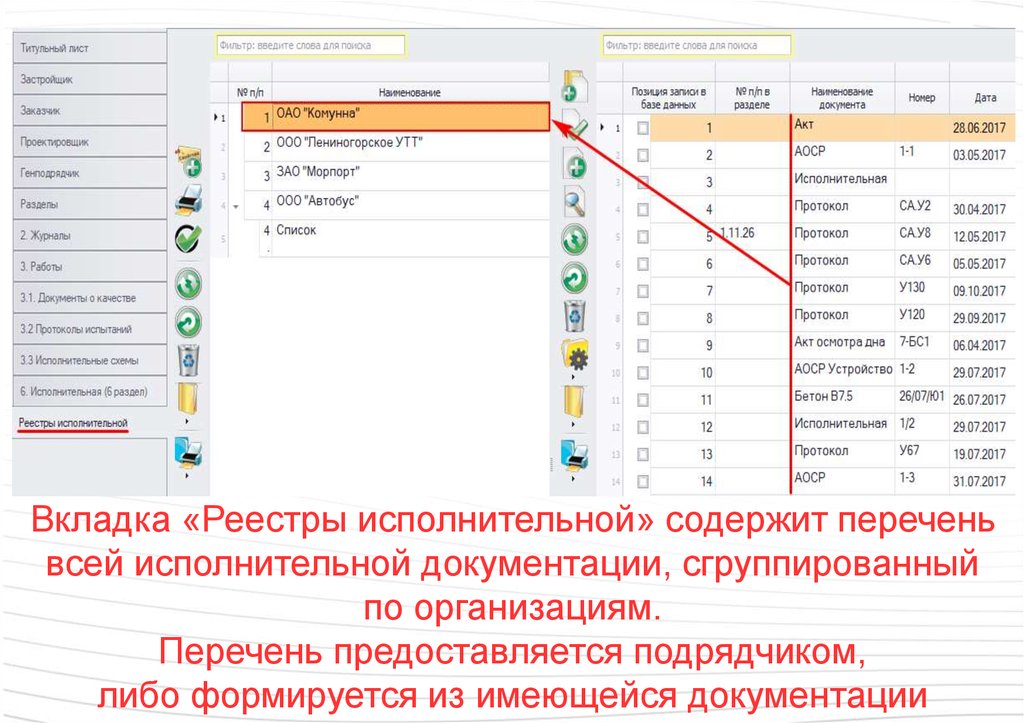Select the ООО "Пениногорское УТТ" row
1024x723 pixels.
click(x=396, y=145)
